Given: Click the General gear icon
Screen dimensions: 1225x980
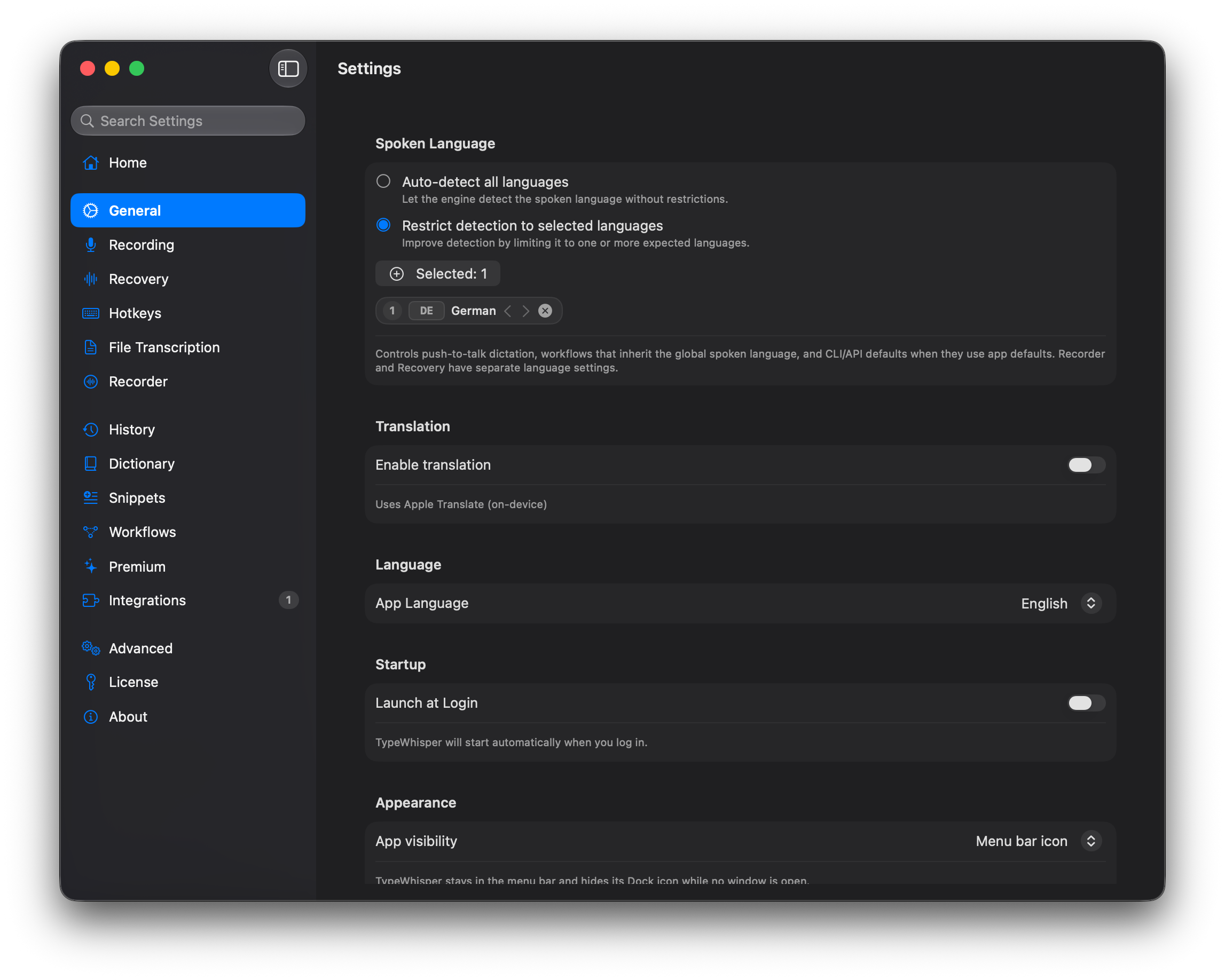Looking at the screenshot, I should (x=91, y=211).
